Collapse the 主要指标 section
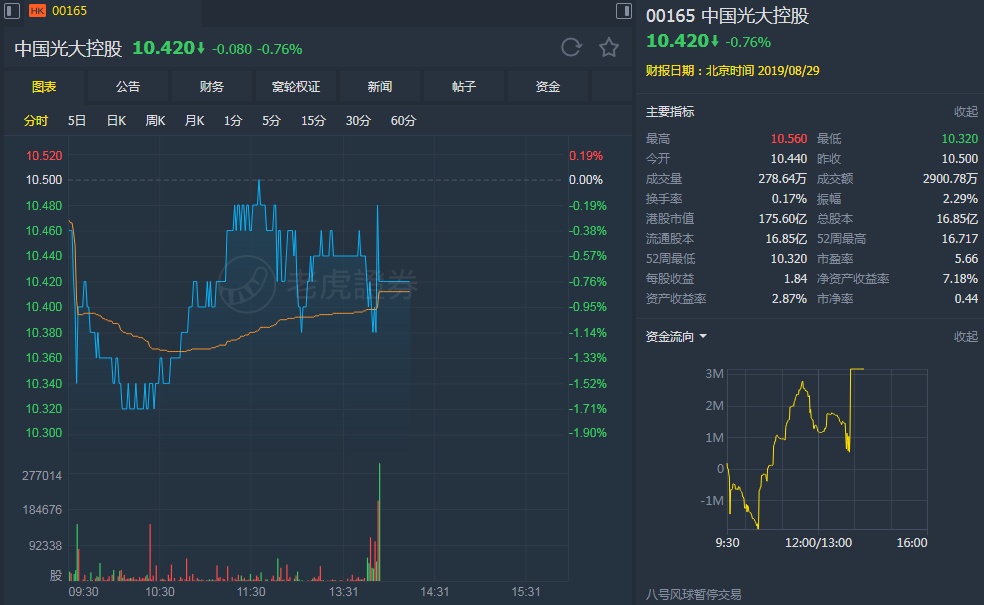This screenshot has width=984, height=605. [966, 112]
